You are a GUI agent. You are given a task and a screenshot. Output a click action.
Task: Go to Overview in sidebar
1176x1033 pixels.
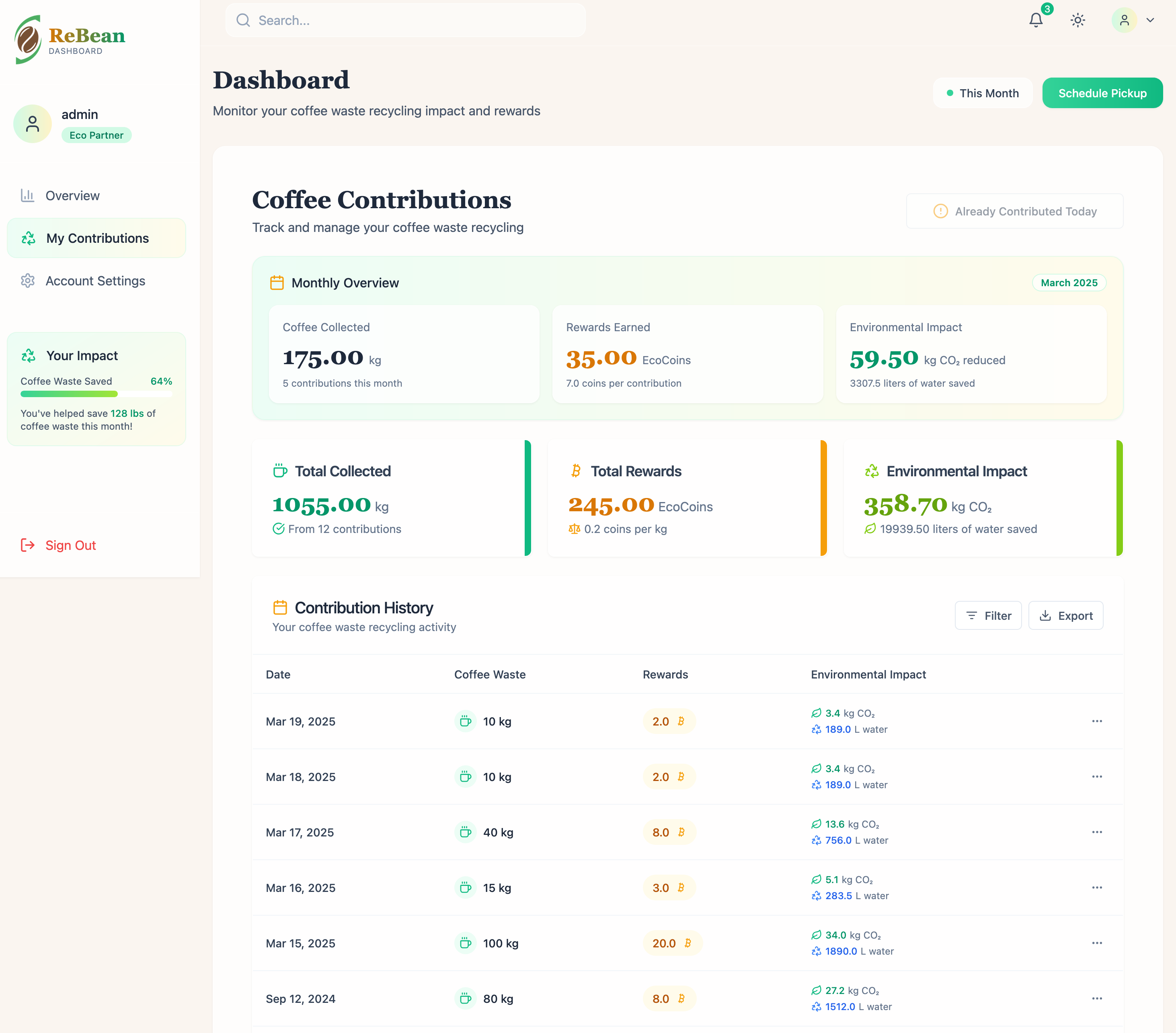(72, 196)
